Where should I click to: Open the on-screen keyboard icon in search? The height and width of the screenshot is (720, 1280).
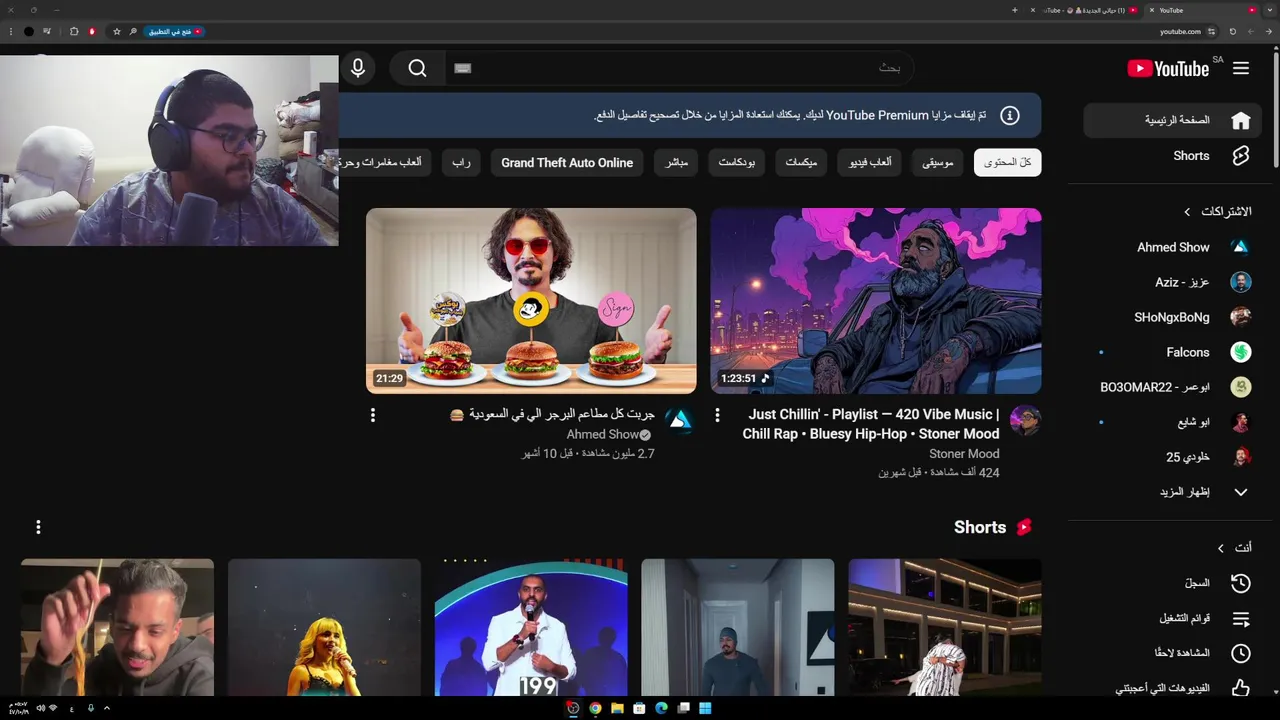point(462,68)
